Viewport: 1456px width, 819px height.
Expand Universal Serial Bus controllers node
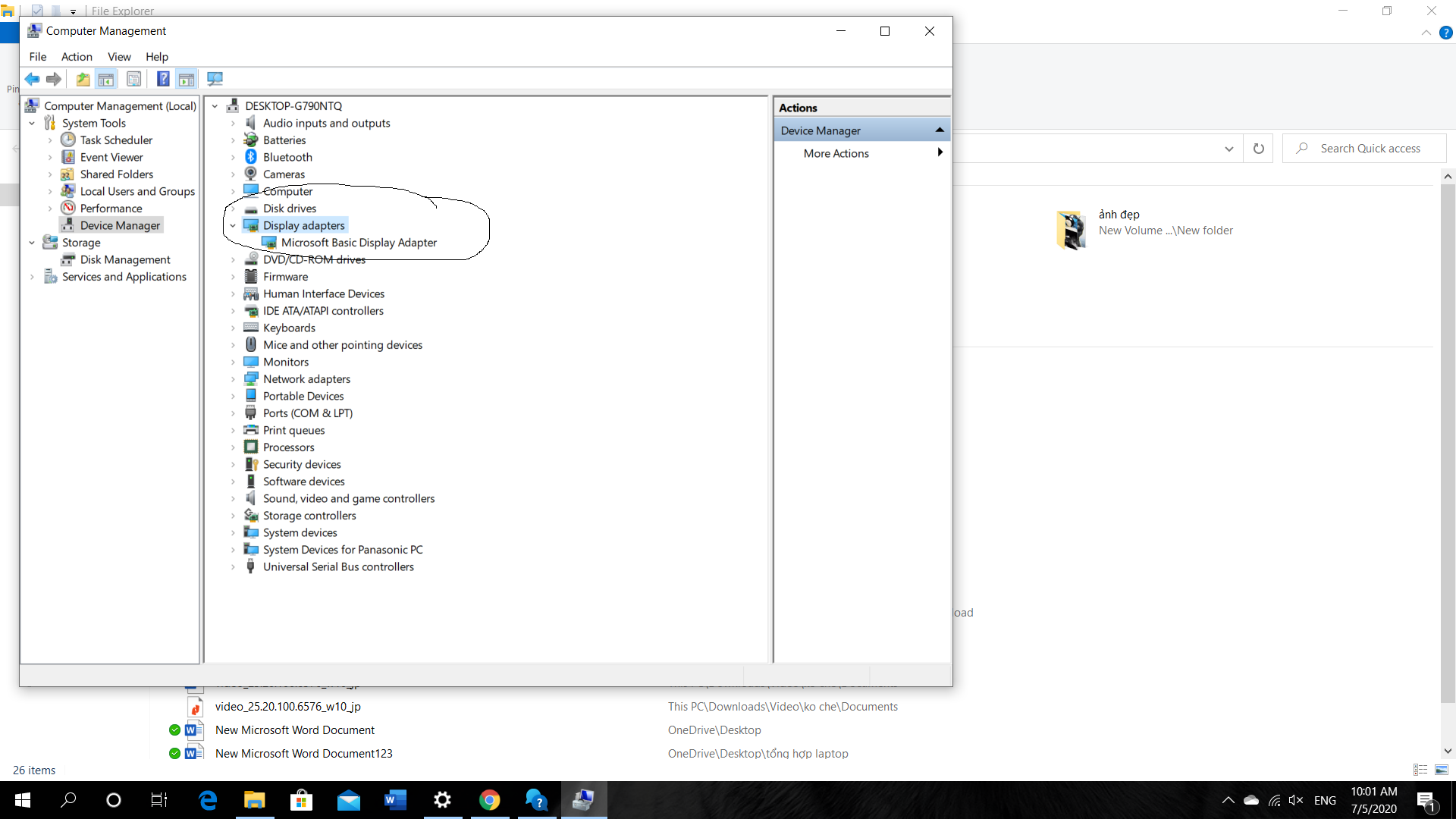click(x=233, y=566)
